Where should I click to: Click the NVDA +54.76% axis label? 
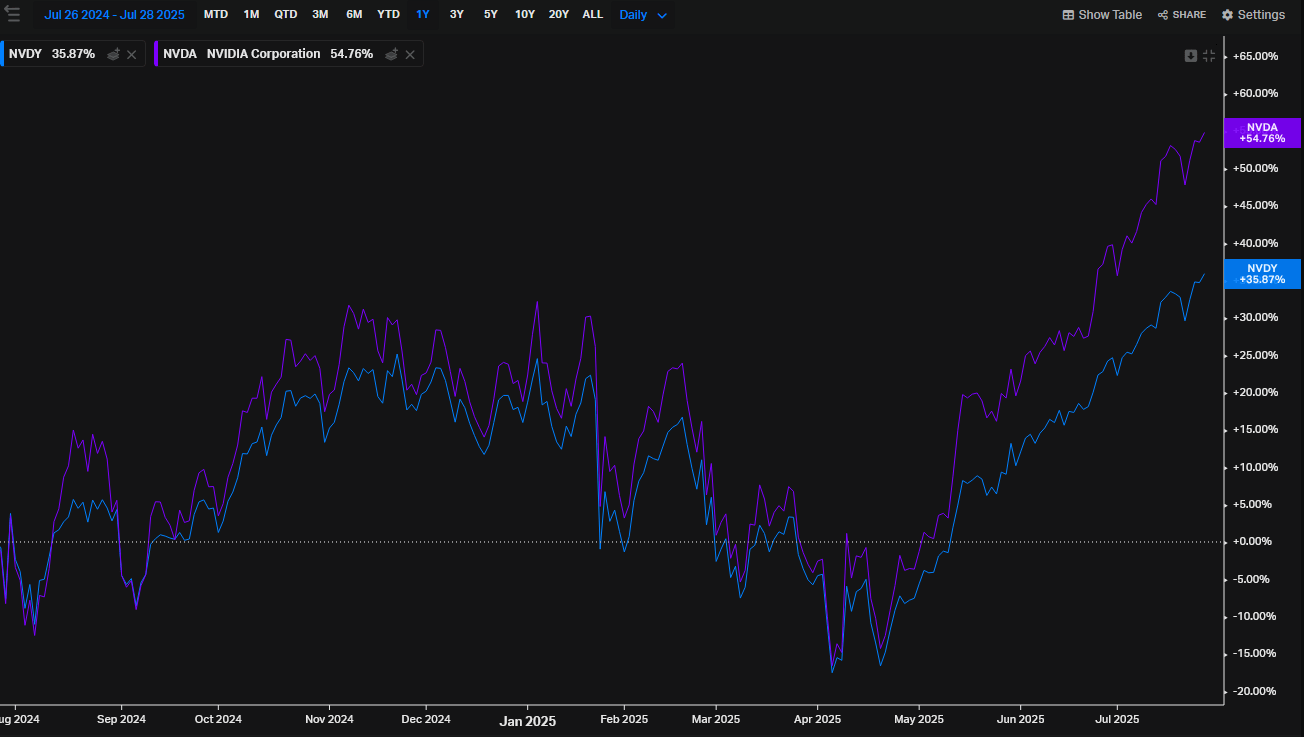(x=1261, y=133)
